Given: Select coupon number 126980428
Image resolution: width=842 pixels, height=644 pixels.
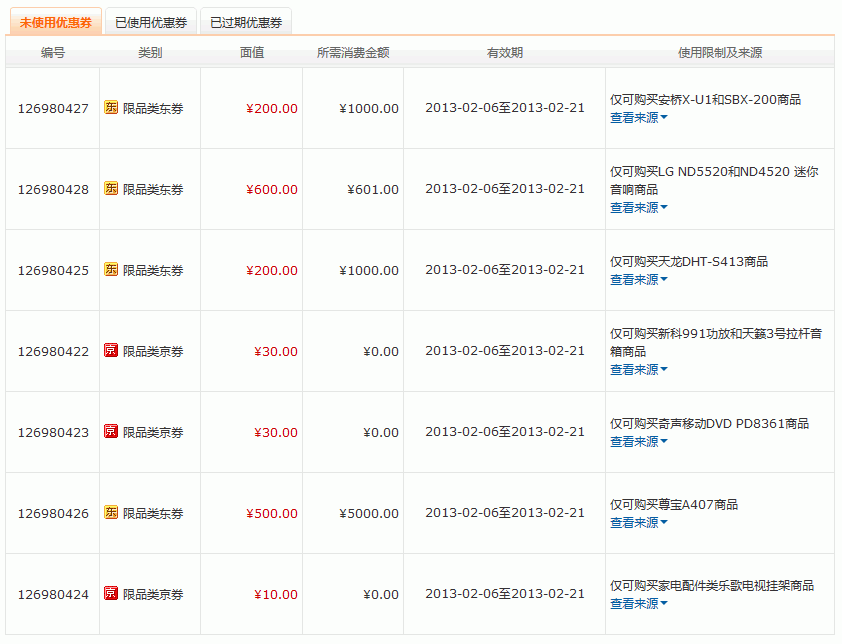Looking at the screenshot, I should (x=53, y=190).
